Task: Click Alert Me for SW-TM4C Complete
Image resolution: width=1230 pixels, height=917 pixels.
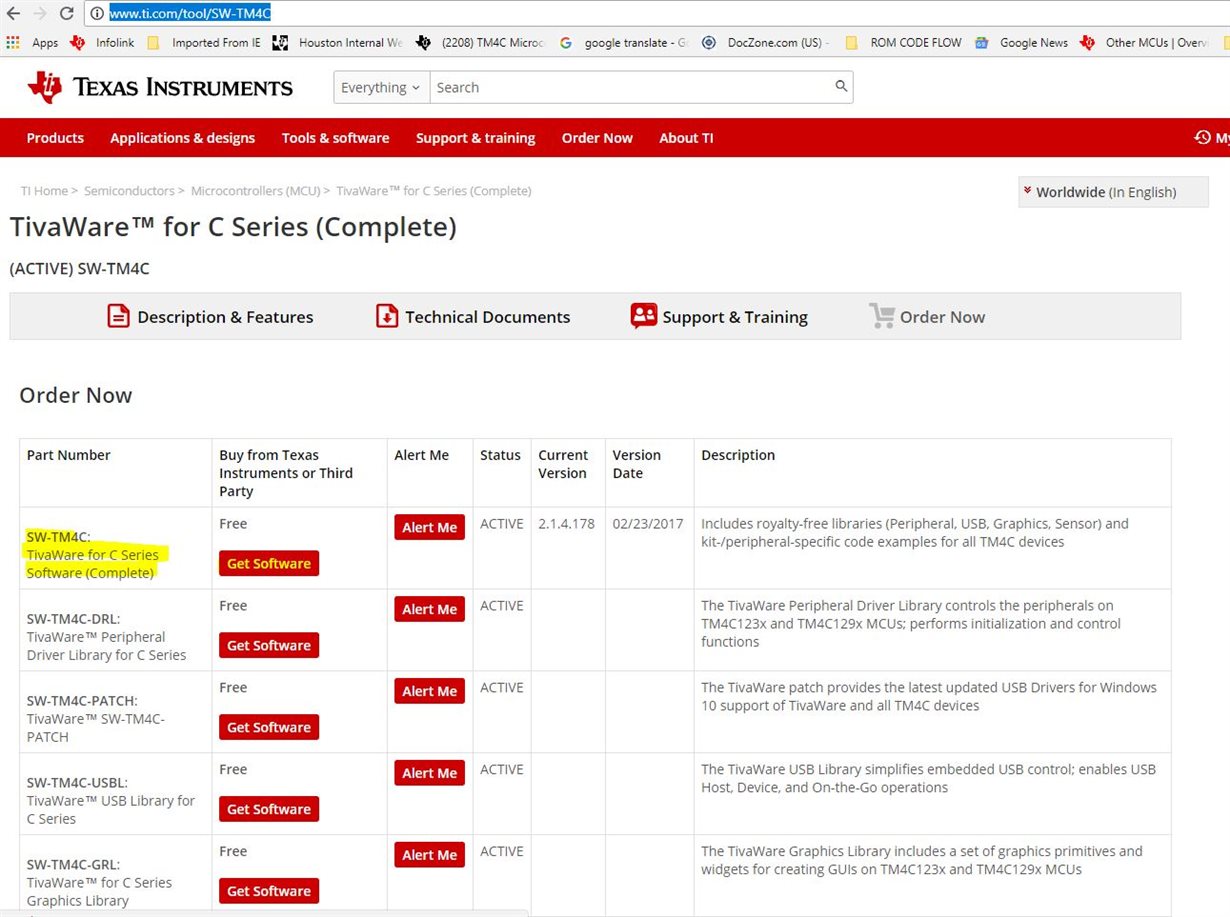Action: coord(430,528)
